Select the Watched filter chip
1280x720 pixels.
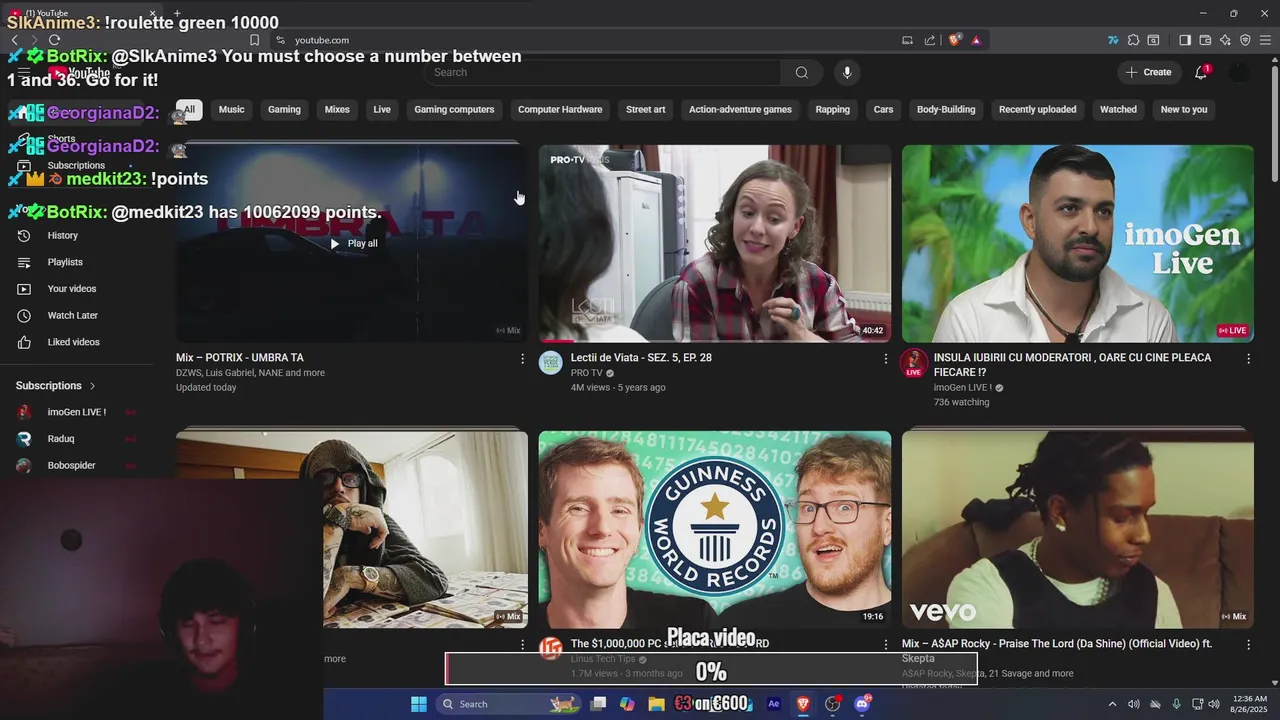pyautogui.click(x=1118, y=110)
